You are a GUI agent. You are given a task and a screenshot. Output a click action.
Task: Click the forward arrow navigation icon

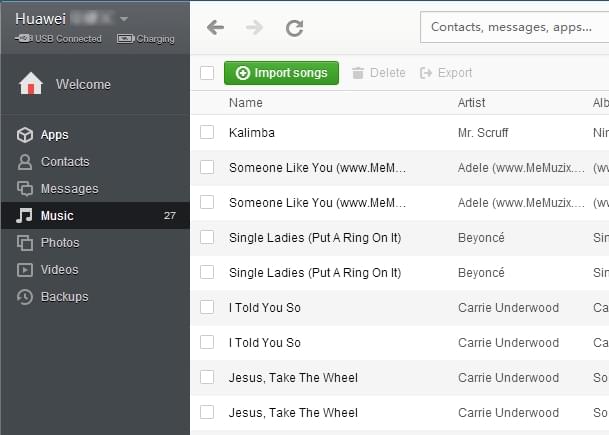click(x=254, y=28)
